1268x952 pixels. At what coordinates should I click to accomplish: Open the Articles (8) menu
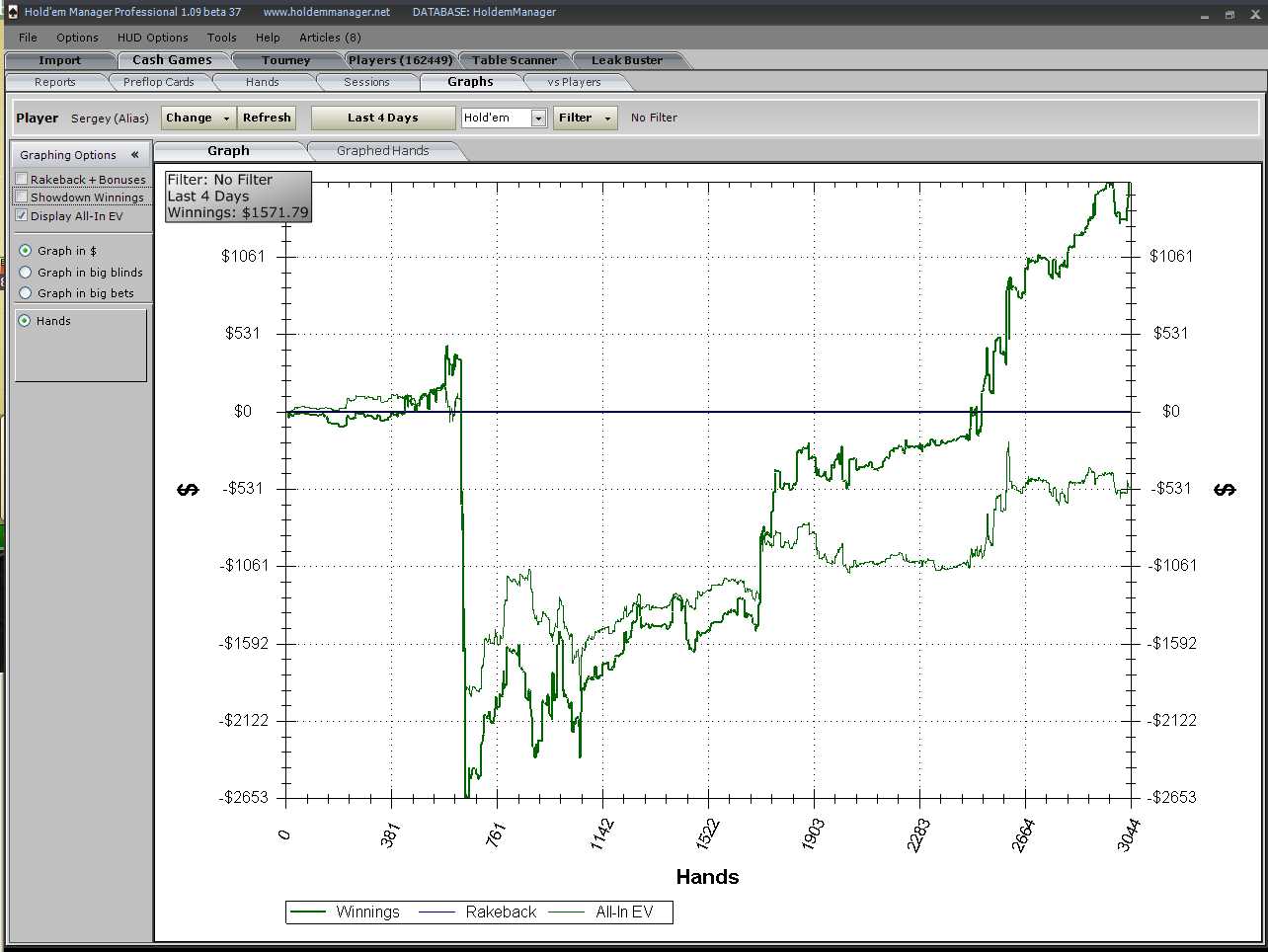(x=330, y=38)
